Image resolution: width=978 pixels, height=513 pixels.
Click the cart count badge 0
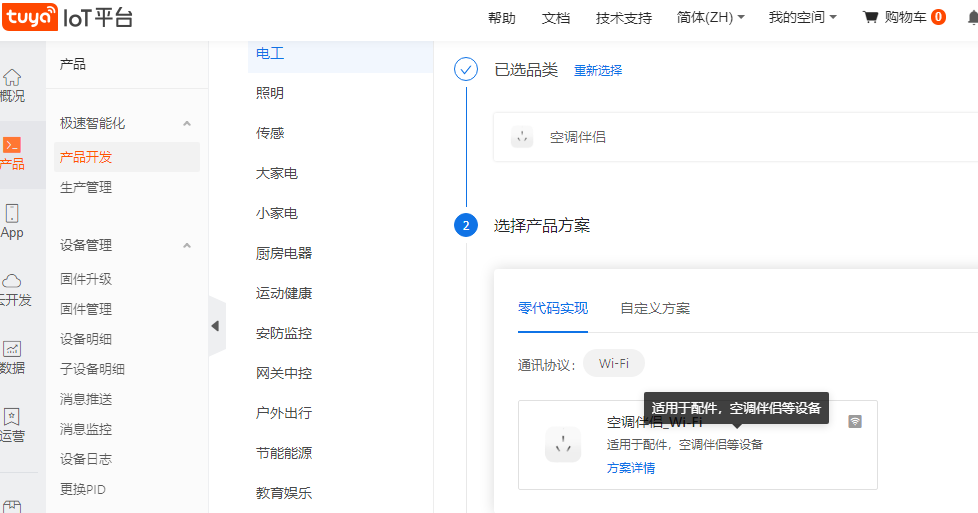pos(938,17)
